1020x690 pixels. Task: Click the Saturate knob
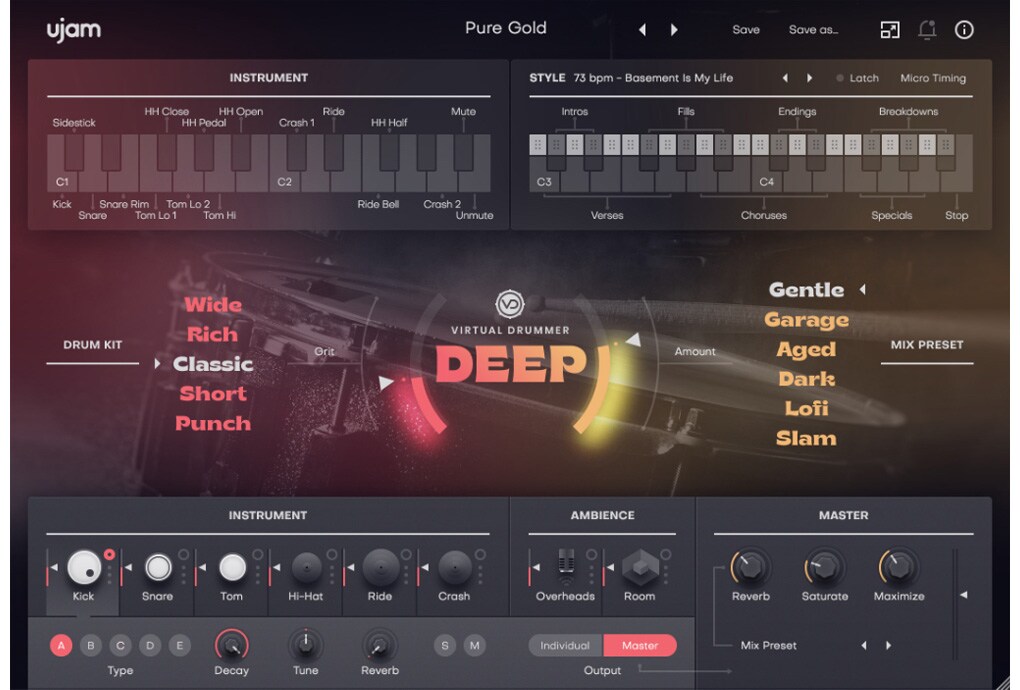click(824, 566)
